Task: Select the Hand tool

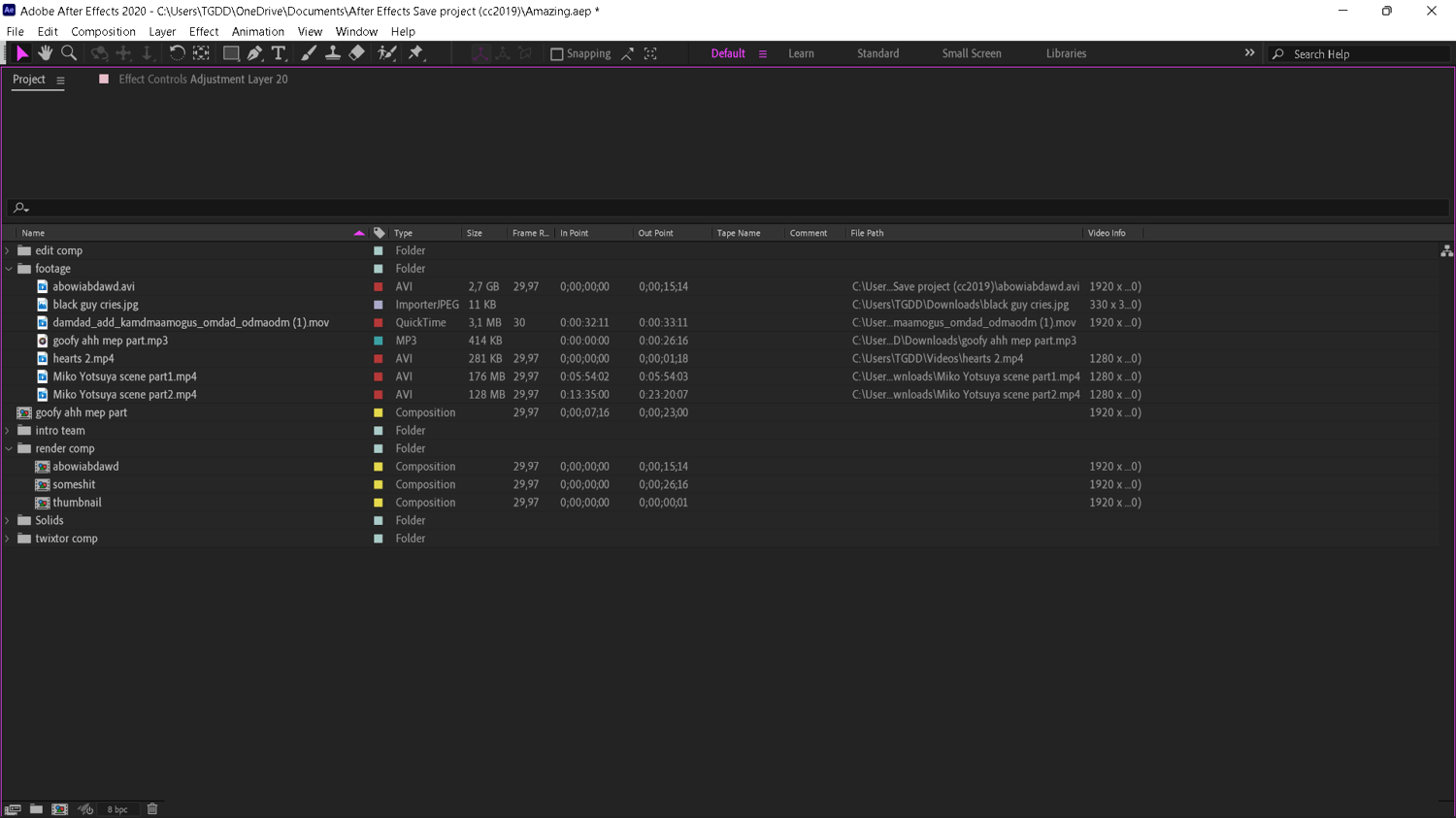Action: point(46,53)
